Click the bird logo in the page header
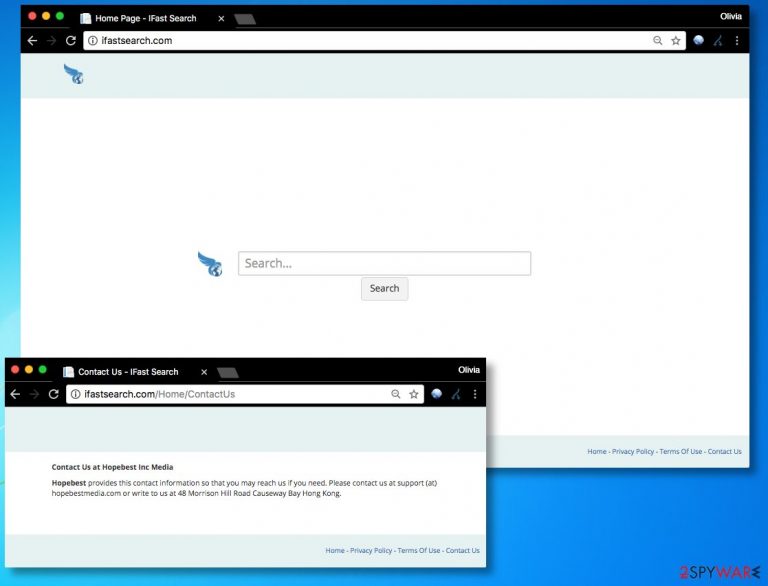Image resolution: width=768 pixels, height=586 pixels. pos(74,74)
